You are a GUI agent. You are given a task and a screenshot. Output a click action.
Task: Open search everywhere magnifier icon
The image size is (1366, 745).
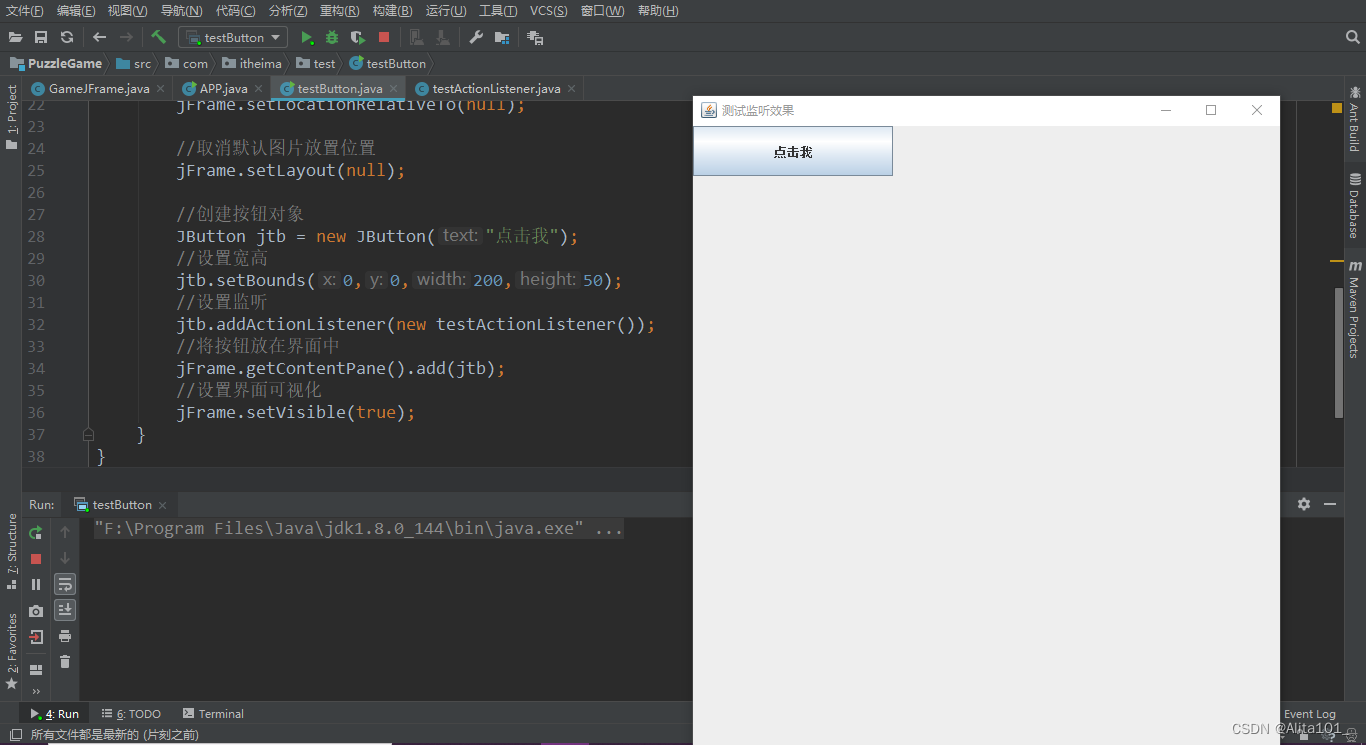coord(1353,37)
